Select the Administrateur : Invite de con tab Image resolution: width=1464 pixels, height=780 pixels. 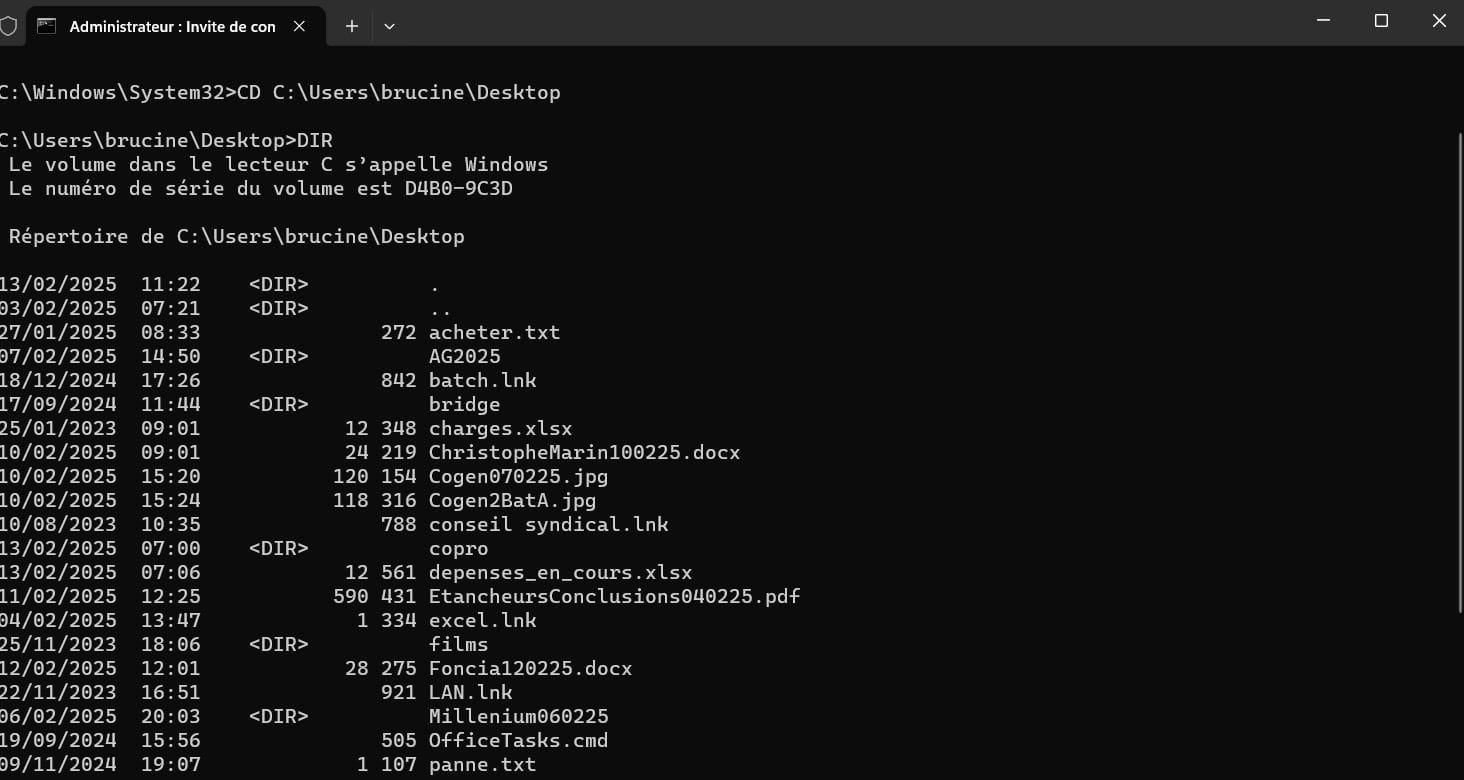[172, 26]
